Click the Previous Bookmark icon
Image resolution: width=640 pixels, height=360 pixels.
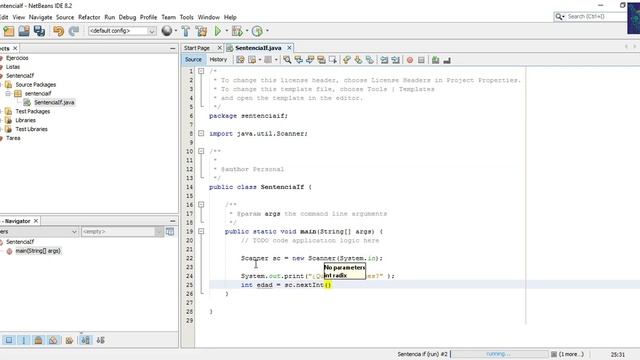[347, 60]
